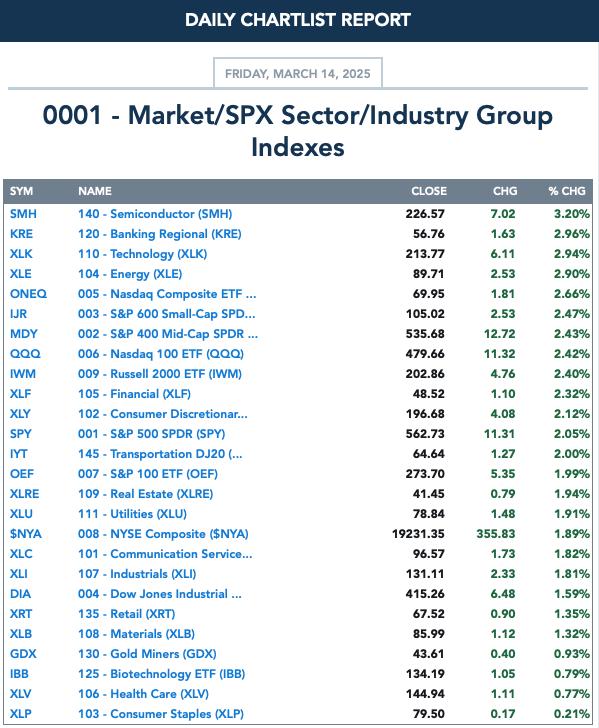This screenshot has width=599, height=728.
Task: Click the Friday, March 14, 2025 date box
Action: [298, 73]
